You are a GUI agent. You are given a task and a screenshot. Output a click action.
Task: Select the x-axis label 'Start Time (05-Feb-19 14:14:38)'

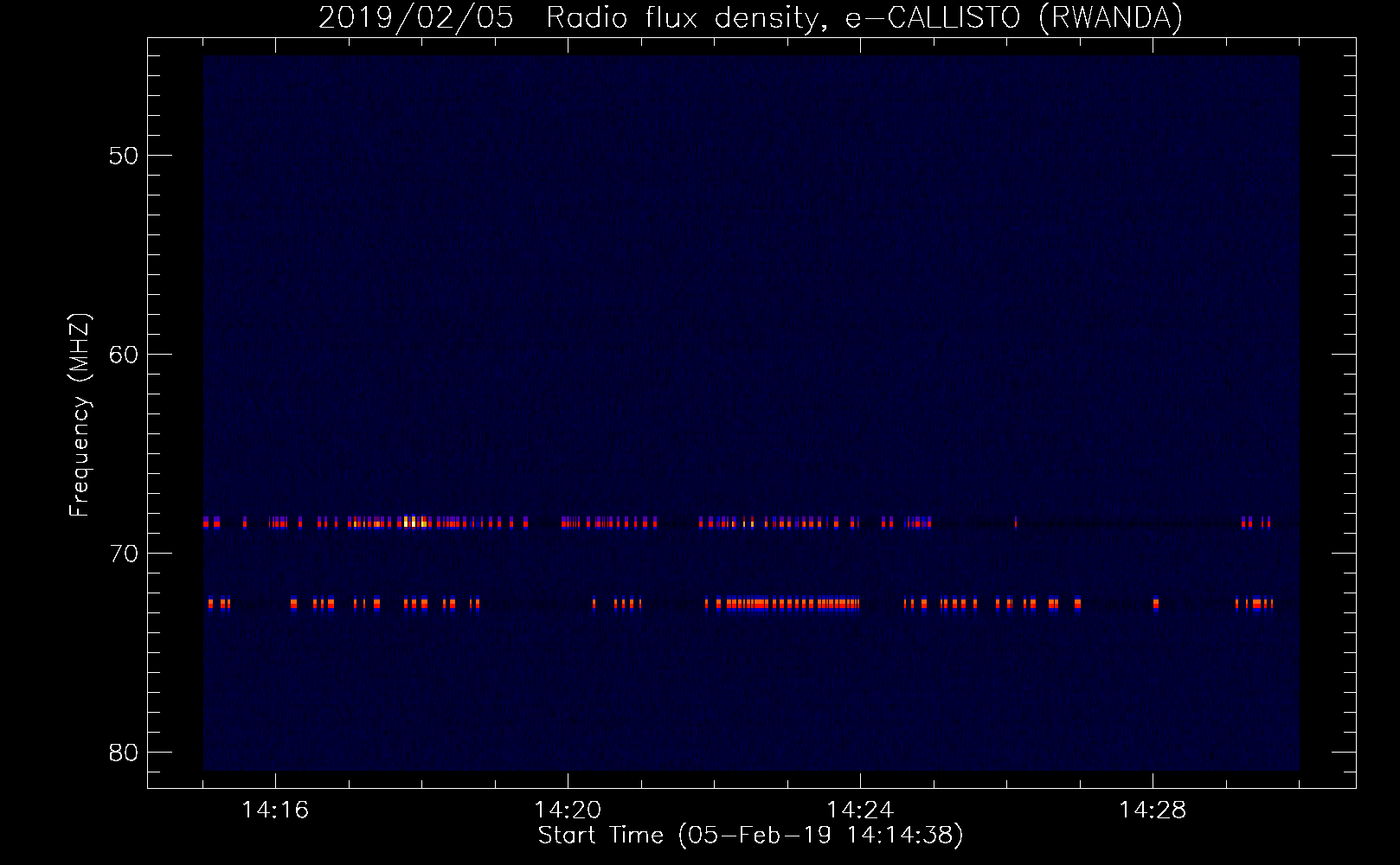750,836
